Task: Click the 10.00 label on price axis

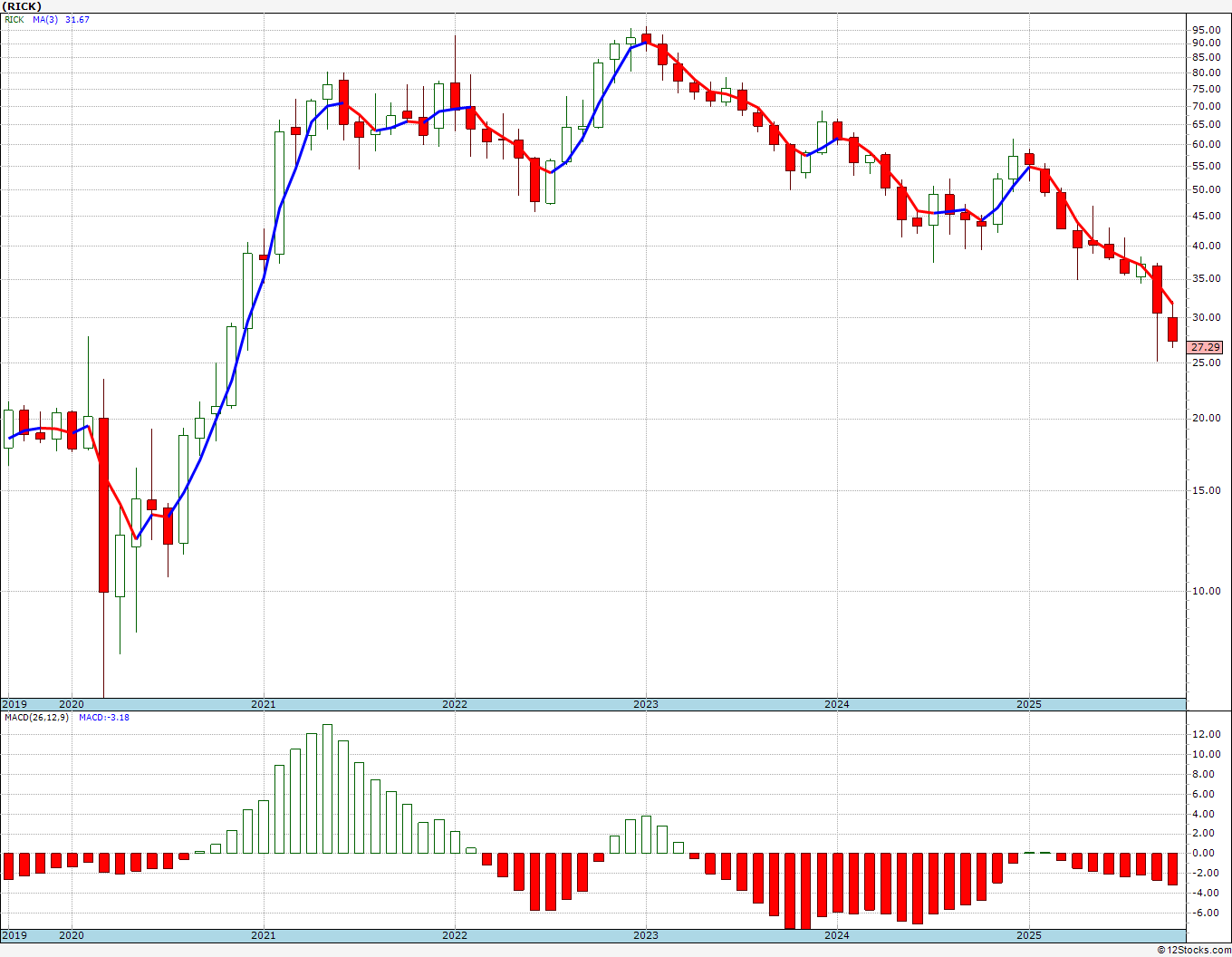Action: point(1206,591)
